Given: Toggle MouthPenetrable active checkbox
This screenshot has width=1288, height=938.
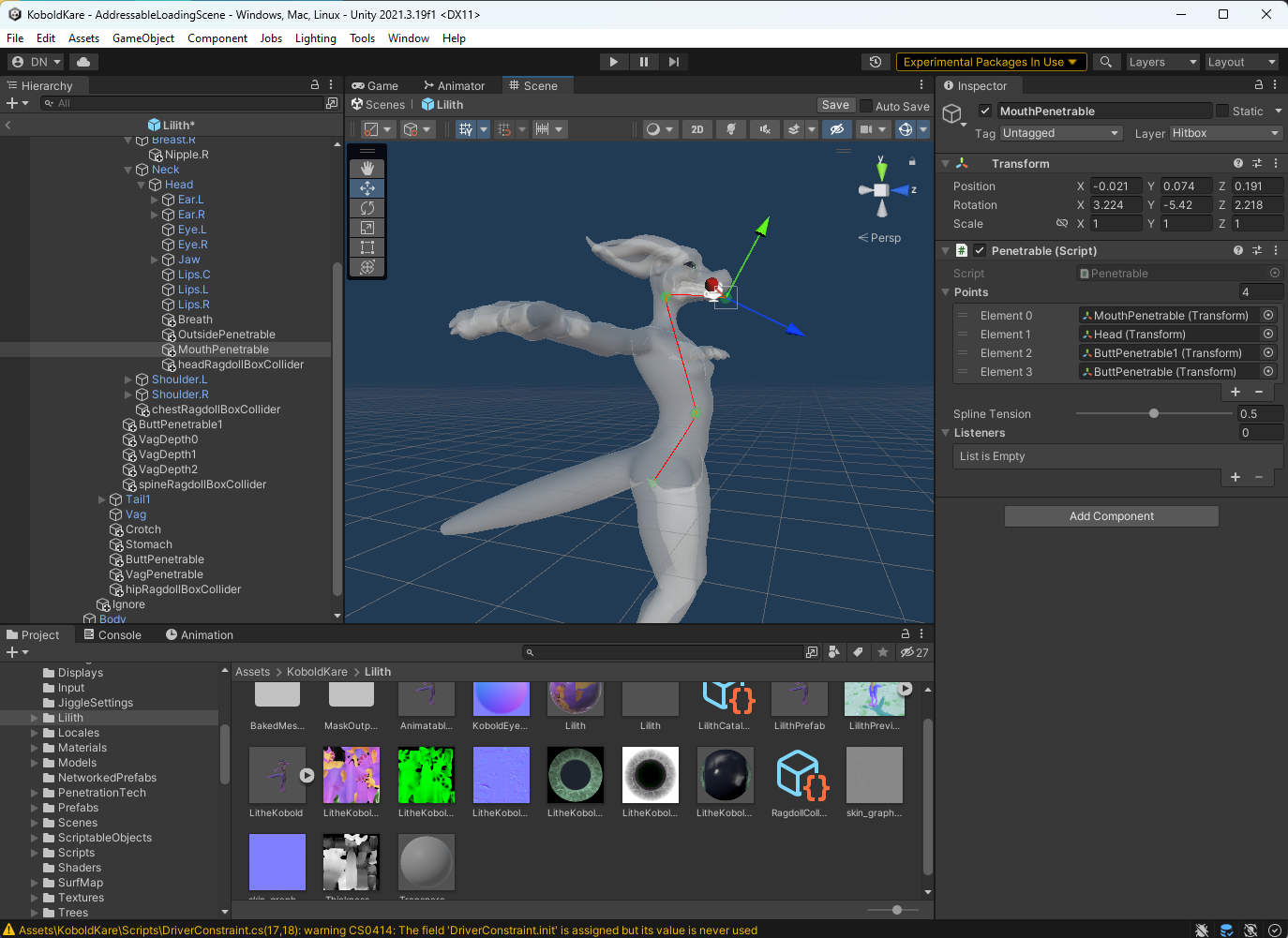Looking at the screenshot, I should click(x=985, y=111).
